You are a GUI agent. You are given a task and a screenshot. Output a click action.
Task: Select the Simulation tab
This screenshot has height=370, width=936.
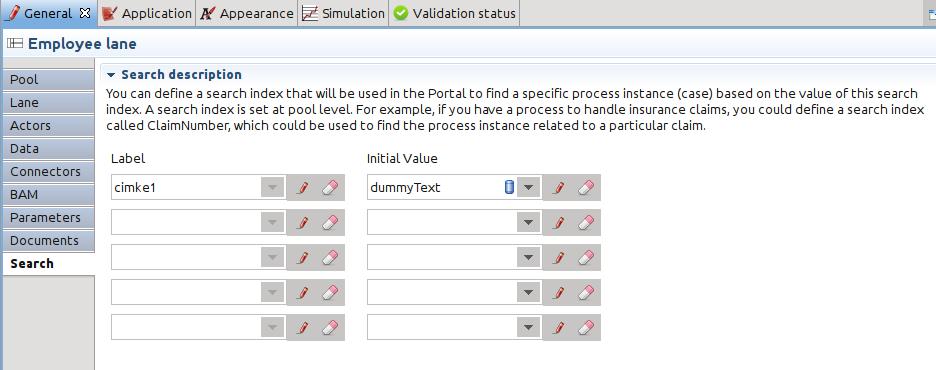343,13
